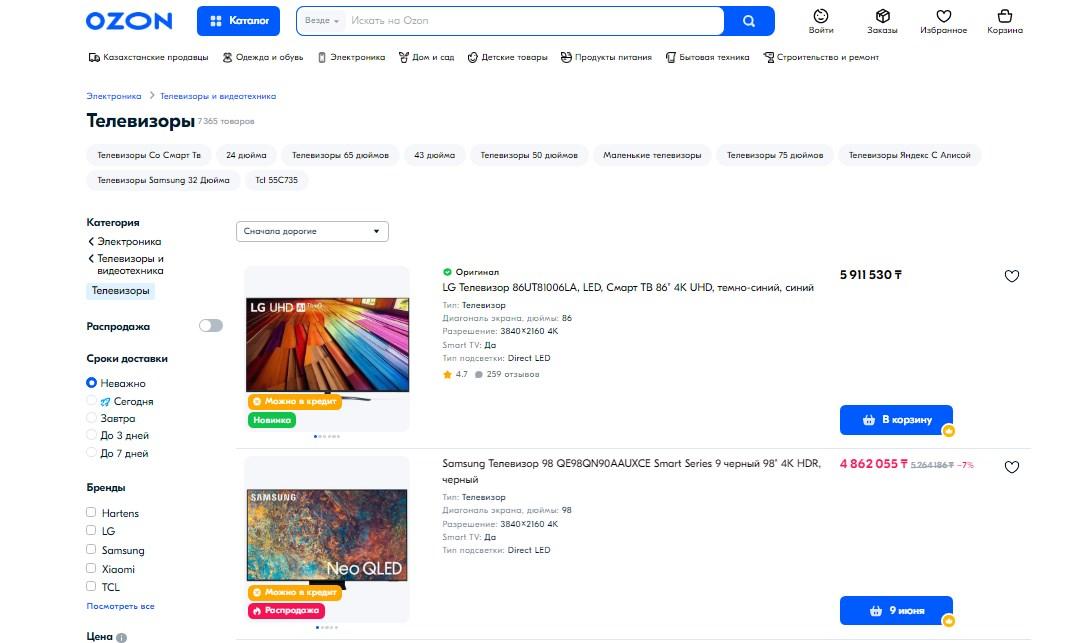Open Одежда и обувь category
Screen dimensions: 1091x643
263,57
